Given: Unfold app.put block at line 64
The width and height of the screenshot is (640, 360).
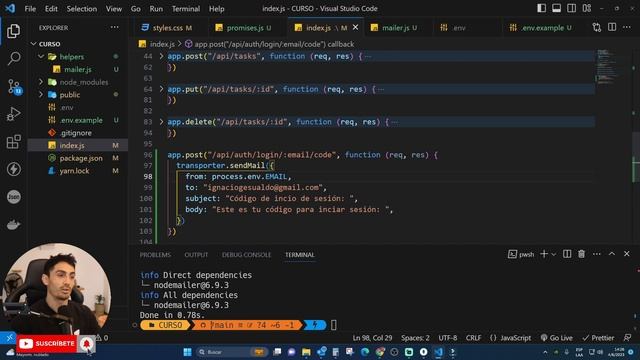Looking at the screenshot, I should tap(161, 89).
